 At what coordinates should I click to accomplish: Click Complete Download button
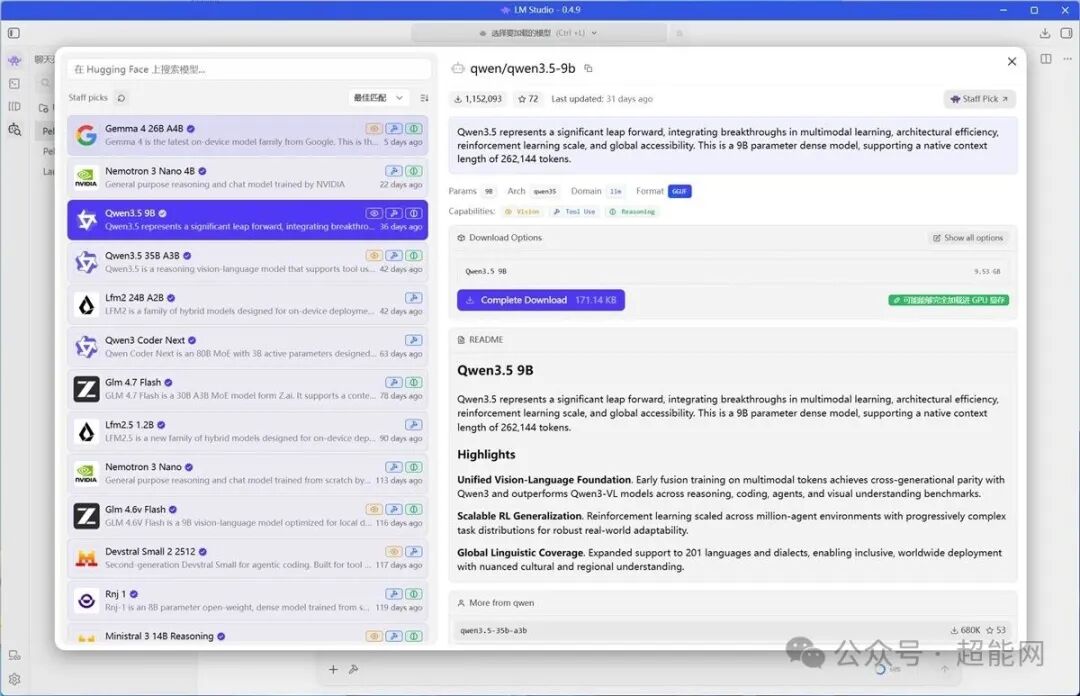click(541, 300)
